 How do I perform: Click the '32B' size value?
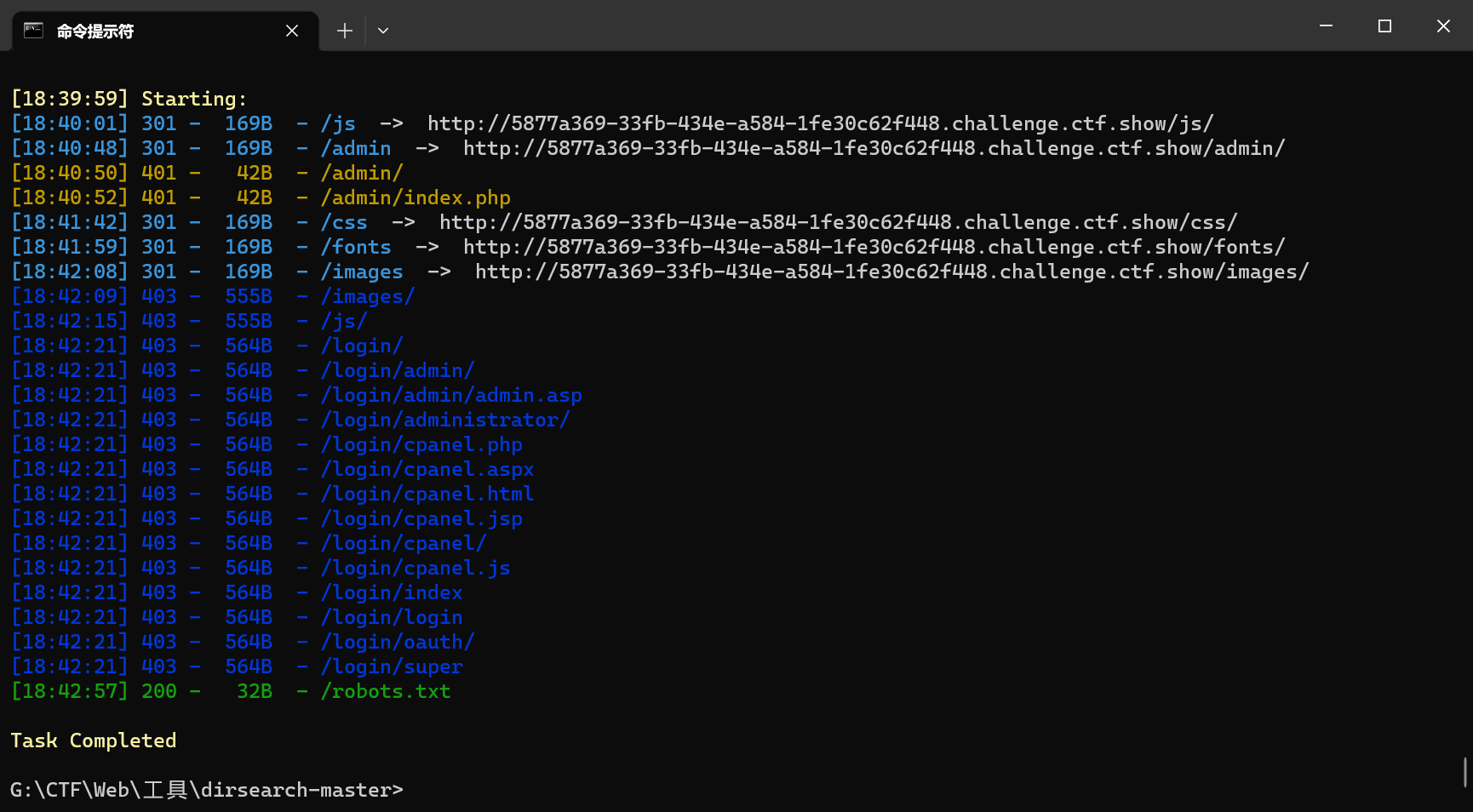(255, 691)
